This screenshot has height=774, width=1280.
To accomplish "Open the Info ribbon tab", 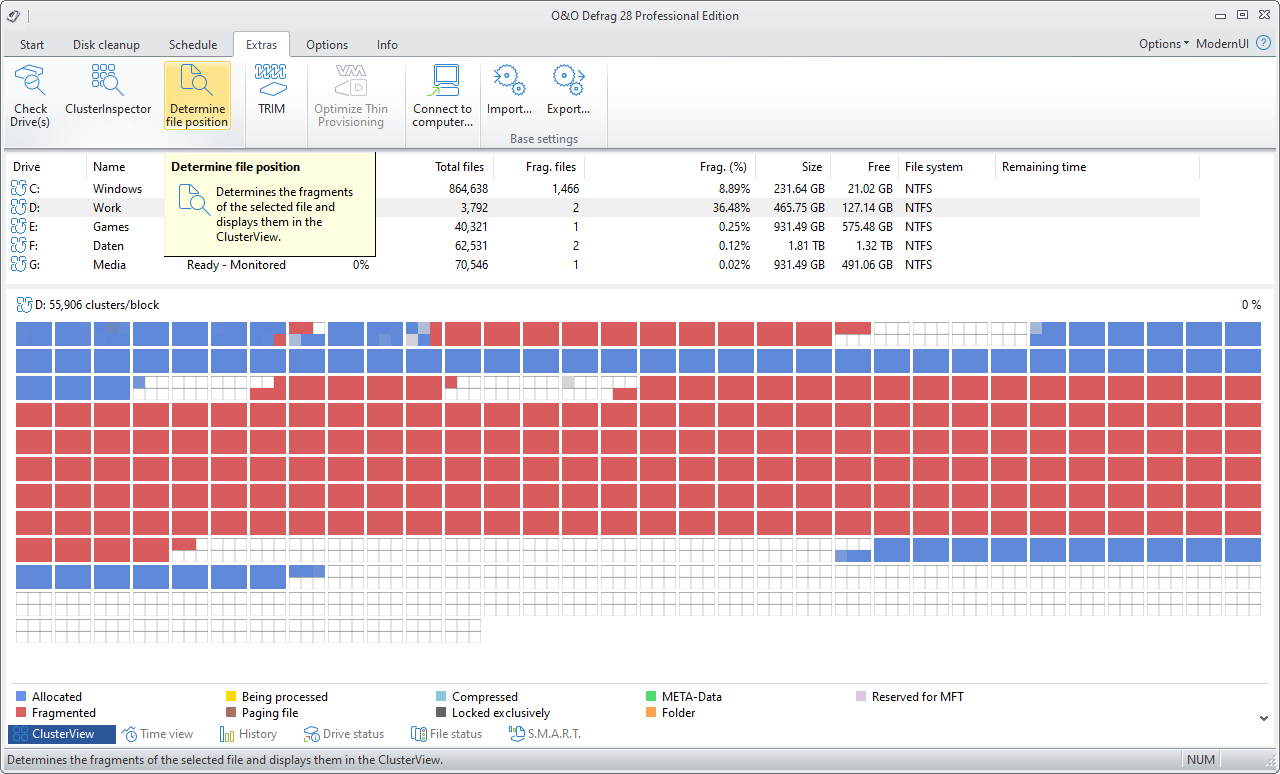I will pos(387,44).
